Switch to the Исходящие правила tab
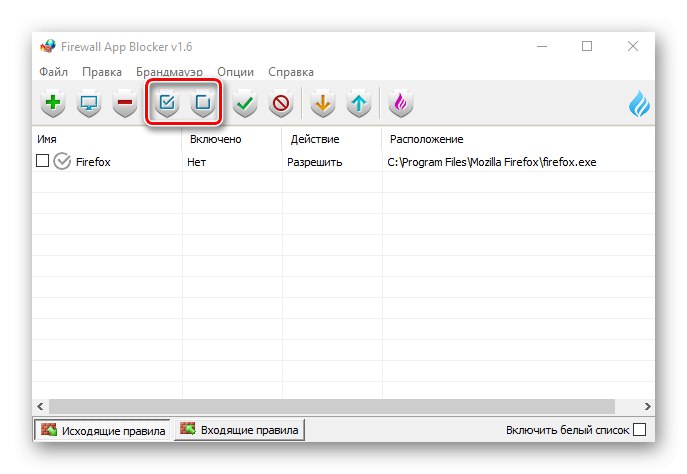This screenshot has width=687, height=474. (x=102, y=430)
